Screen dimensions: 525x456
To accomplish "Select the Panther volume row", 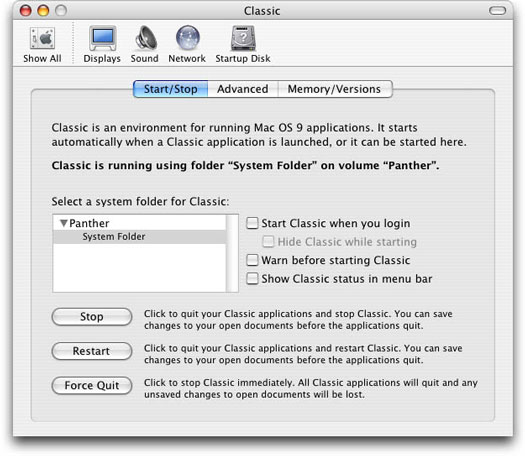I will coord(140,223).
